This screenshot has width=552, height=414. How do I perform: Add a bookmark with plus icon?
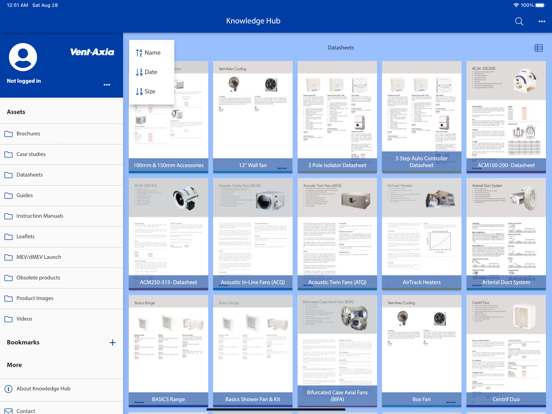(112, 343)
